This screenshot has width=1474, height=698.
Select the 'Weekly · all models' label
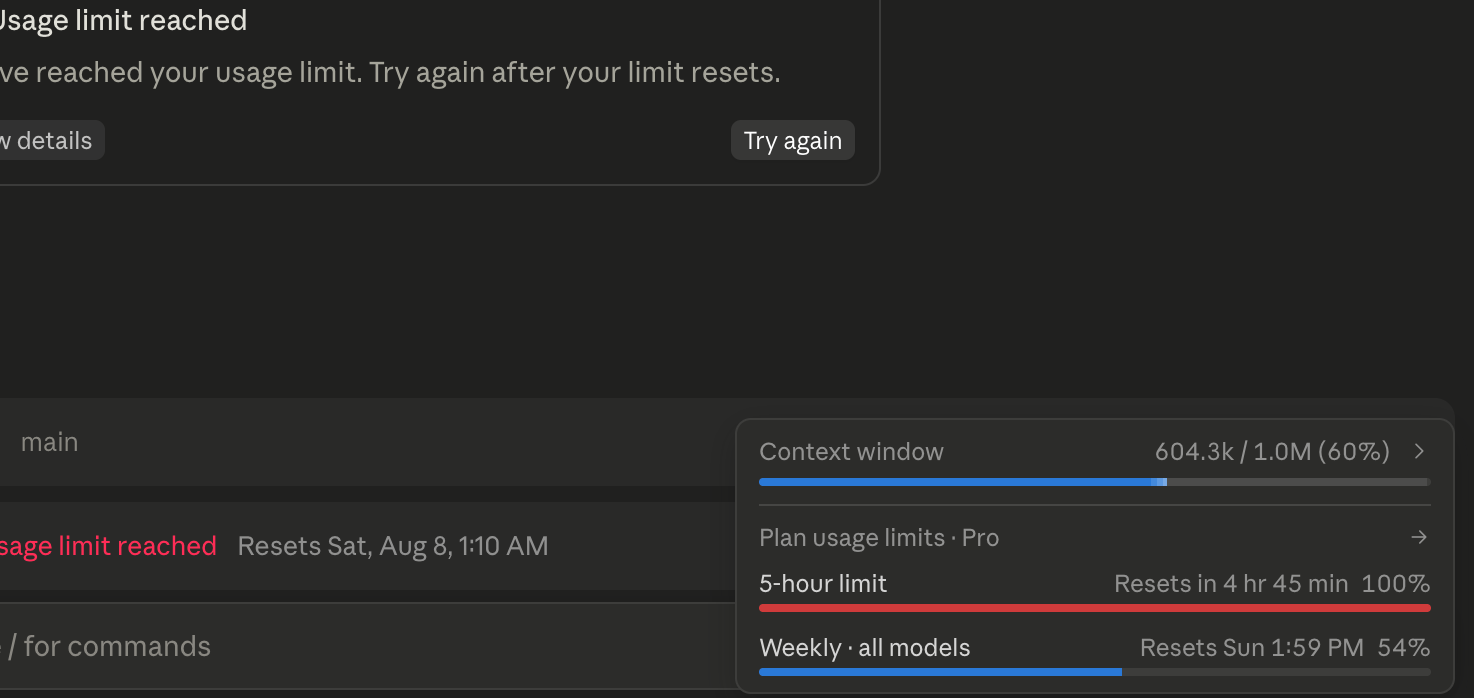click(865, 648)
